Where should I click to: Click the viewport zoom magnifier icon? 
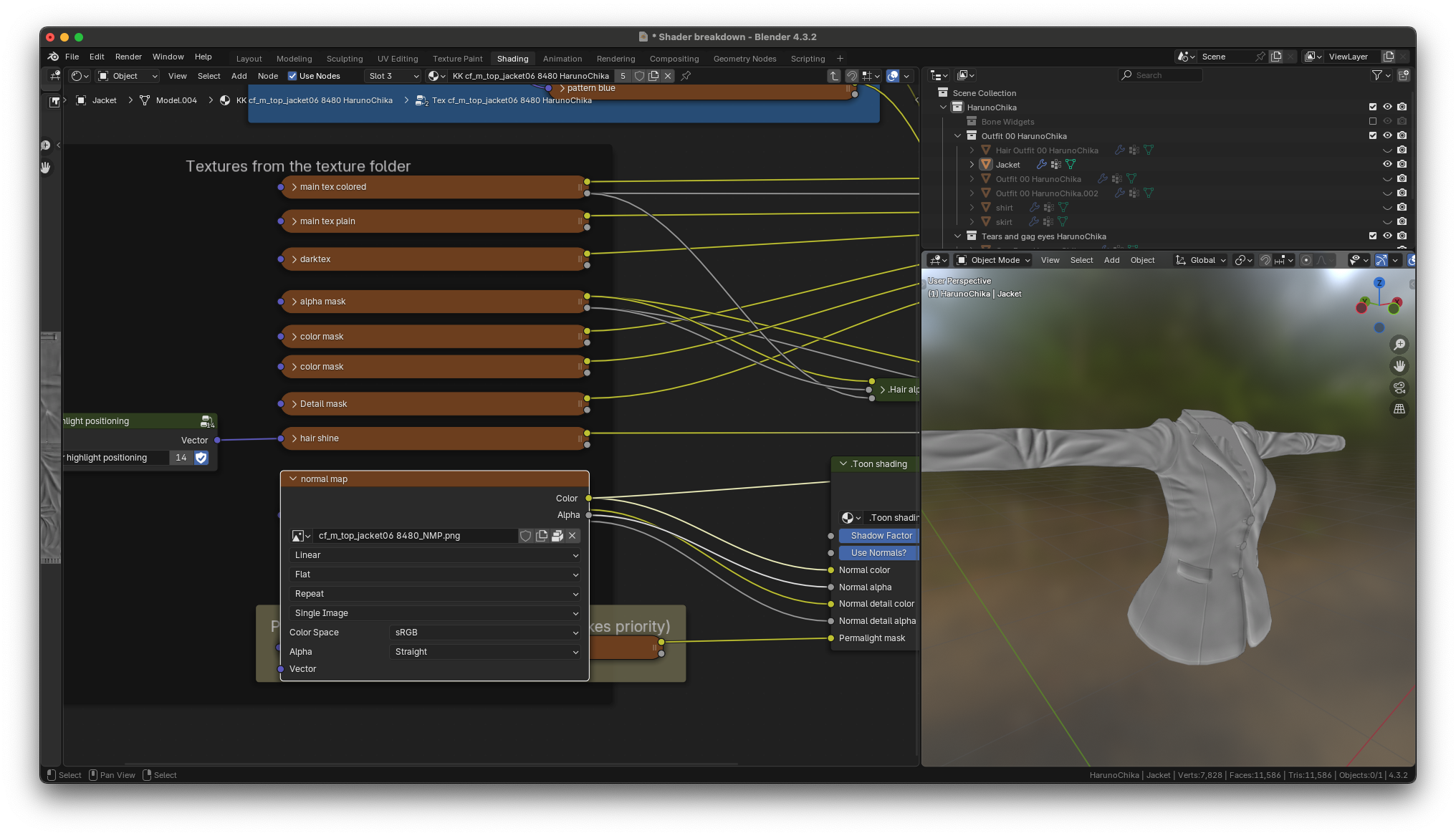point(1399,345)
